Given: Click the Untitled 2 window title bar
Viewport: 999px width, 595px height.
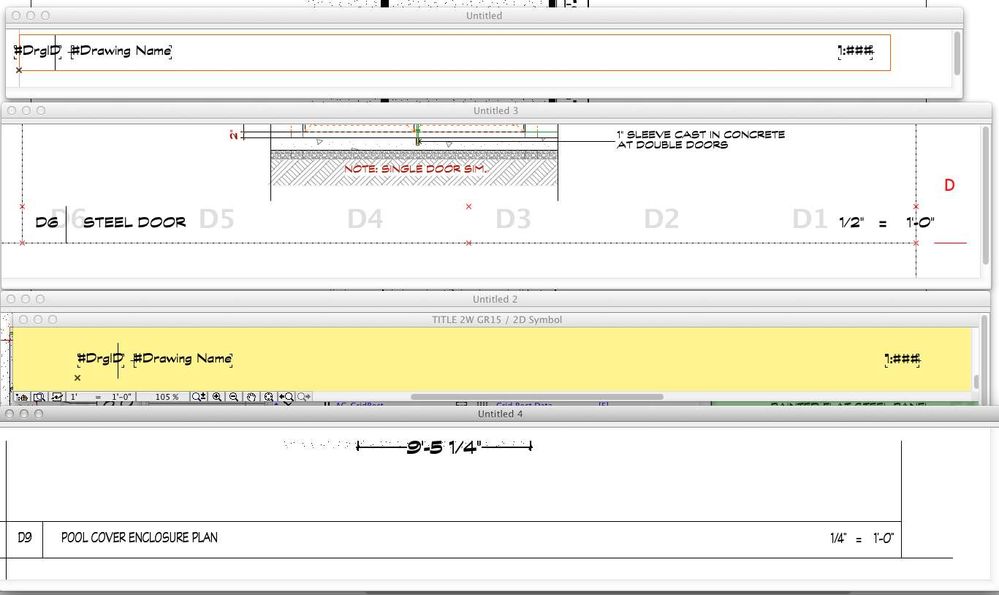Looking at the screenshot, I should click(495, 299).
